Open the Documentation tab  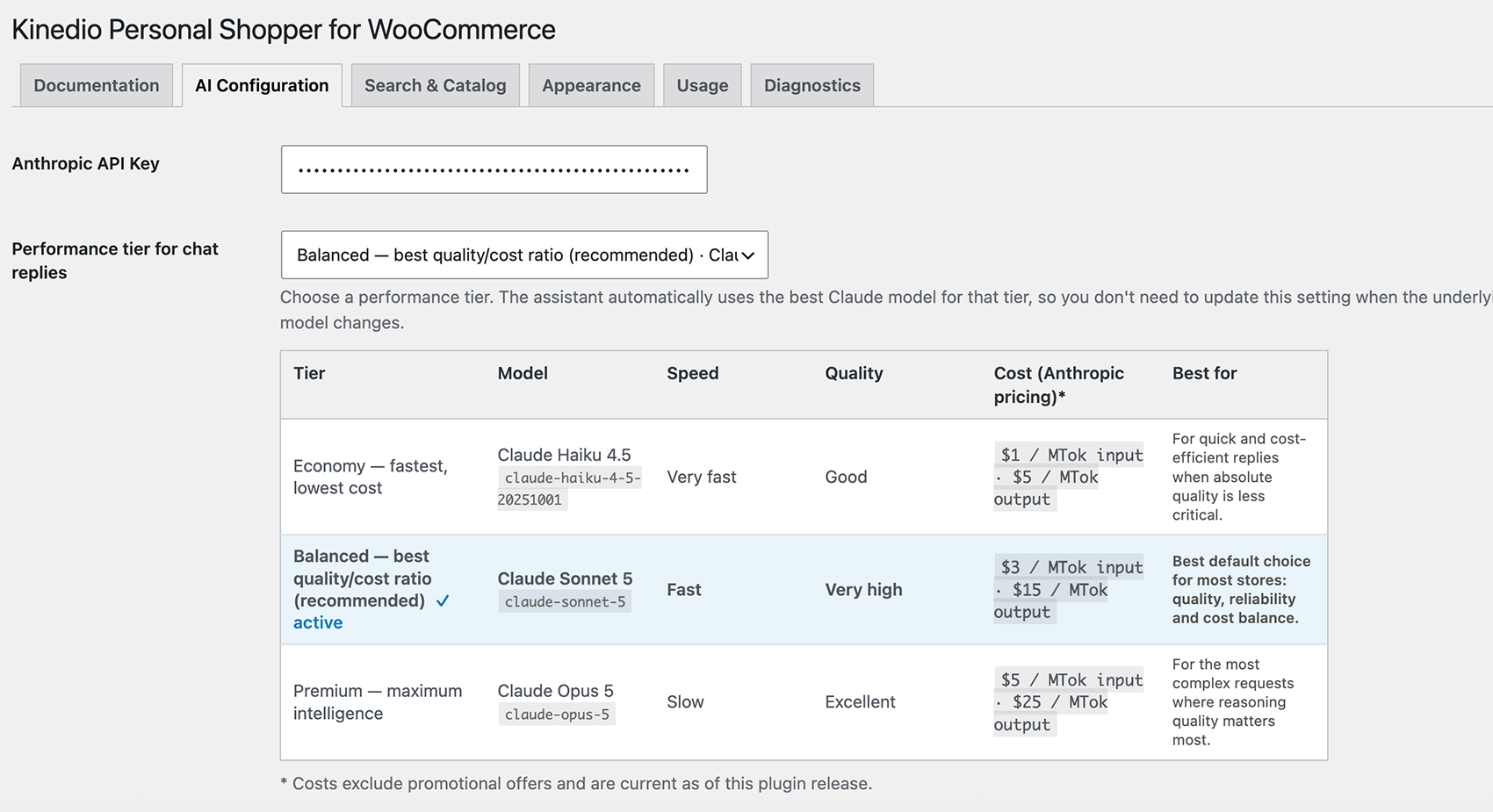click(x=97, y=85)
